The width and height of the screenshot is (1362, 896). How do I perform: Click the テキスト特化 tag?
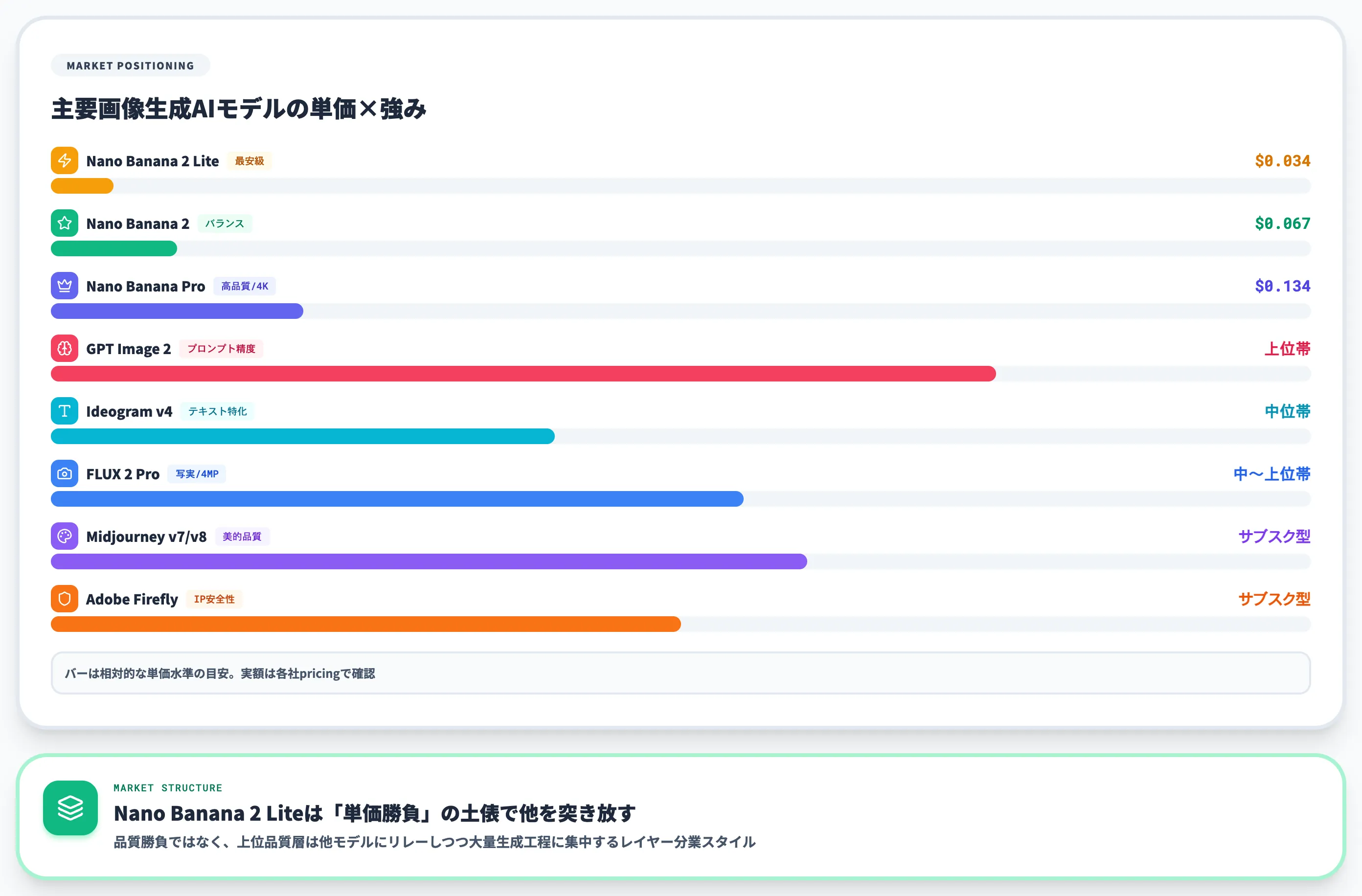[218, 411]
